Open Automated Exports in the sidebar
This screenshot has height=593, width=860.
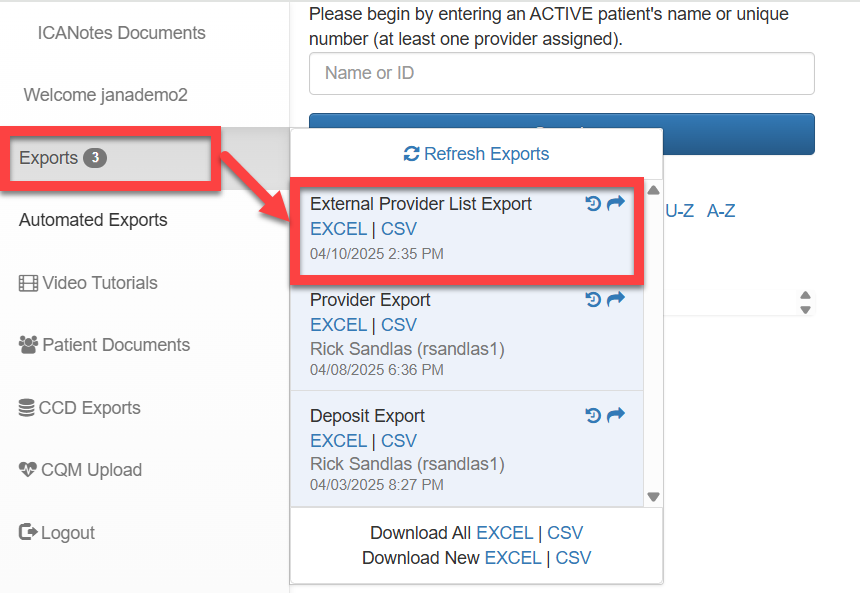click(x=93, y=220)
